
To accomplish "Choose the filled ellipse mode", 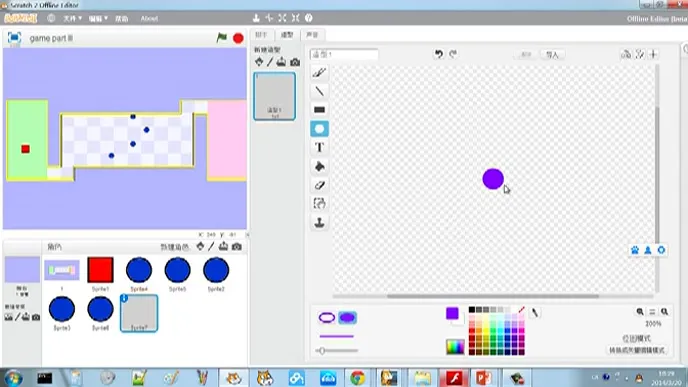I will [x=347, y=317].
